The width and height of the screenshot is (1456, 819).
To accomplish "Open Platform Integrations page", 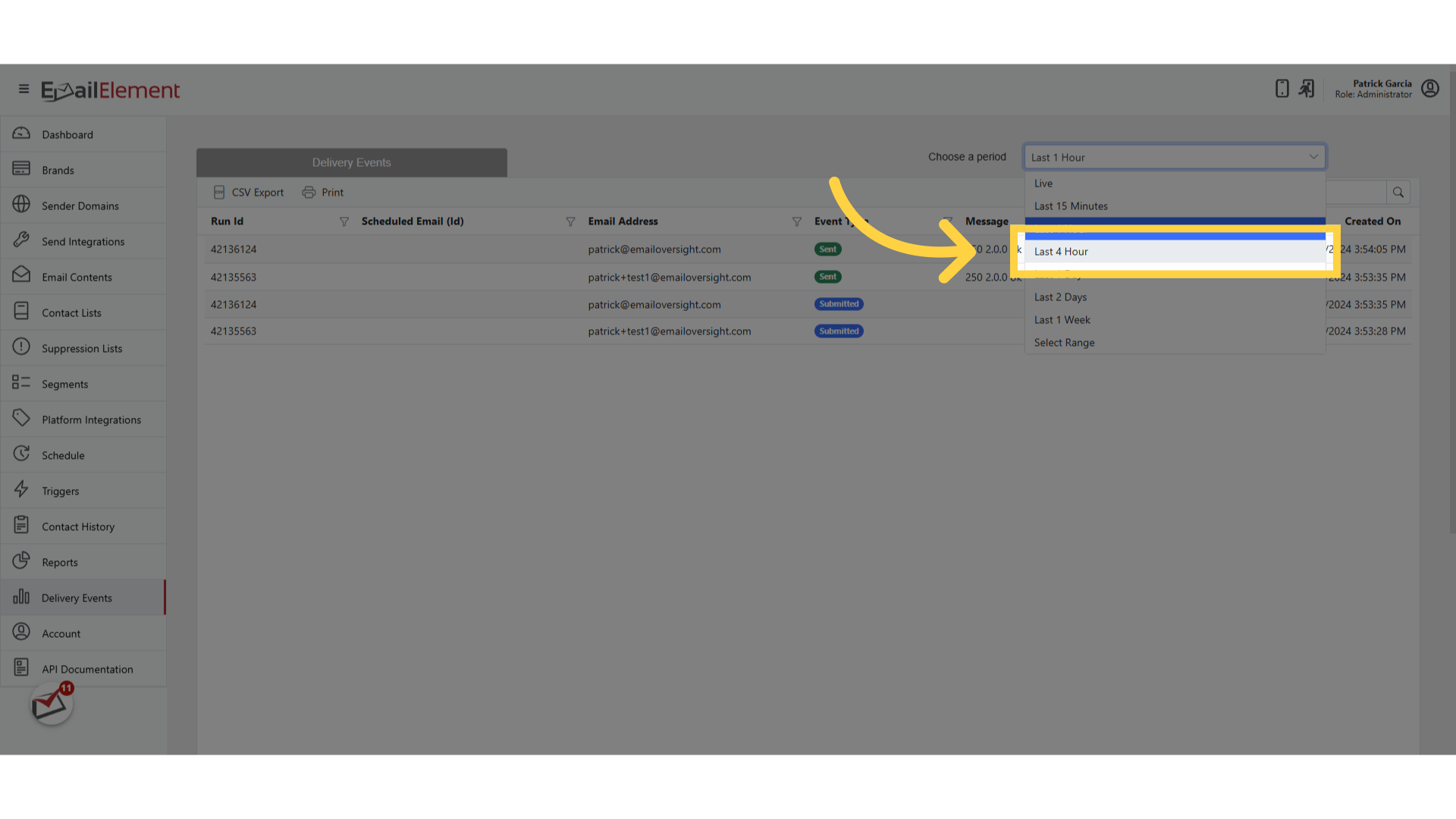I will 83,419.
